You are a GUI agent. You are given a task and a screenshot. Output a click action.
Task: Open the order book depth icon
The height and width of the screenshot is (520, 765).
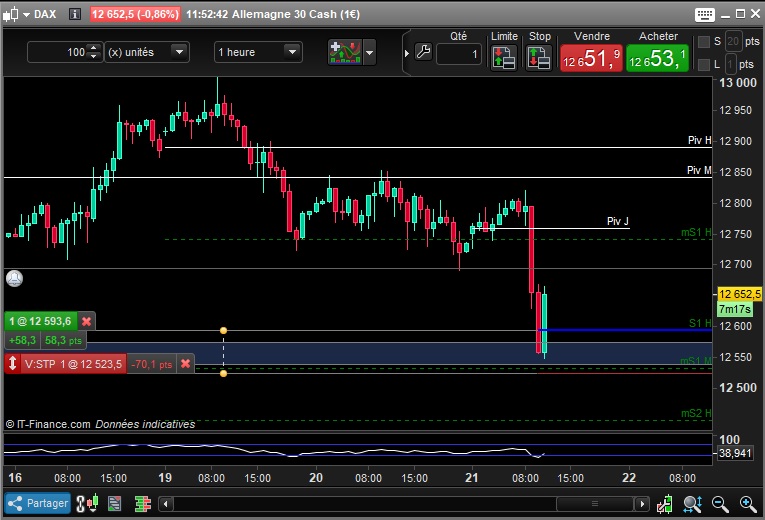pyautogui.click(x=142, y=503)
